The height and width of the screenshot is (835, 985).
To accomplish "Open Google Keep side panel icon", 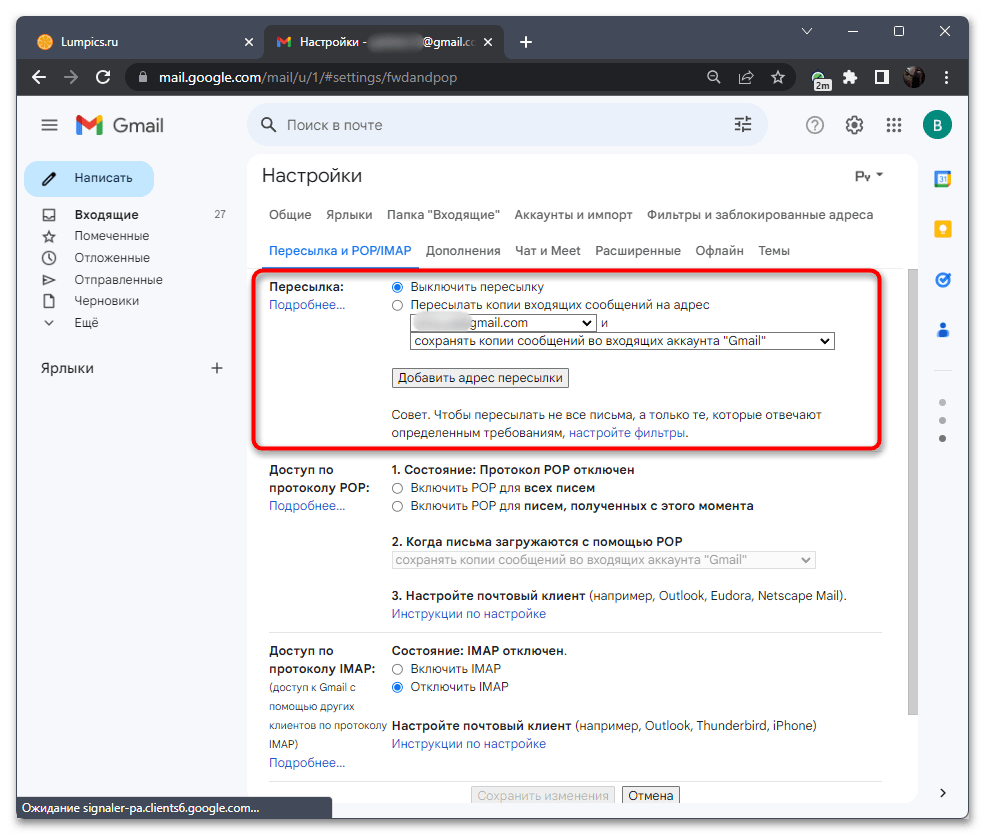I will point(942,229).
